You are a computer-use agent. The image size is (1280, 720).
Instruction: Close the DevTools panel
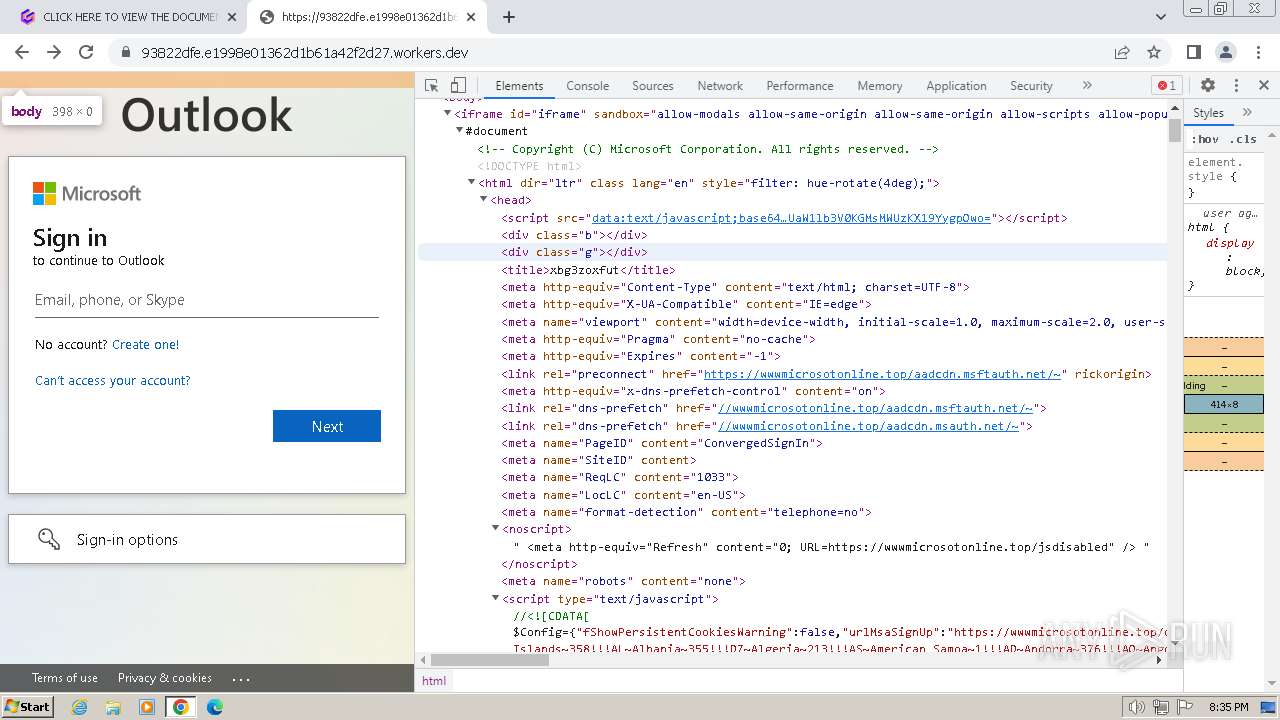[x=1264, y=86]
